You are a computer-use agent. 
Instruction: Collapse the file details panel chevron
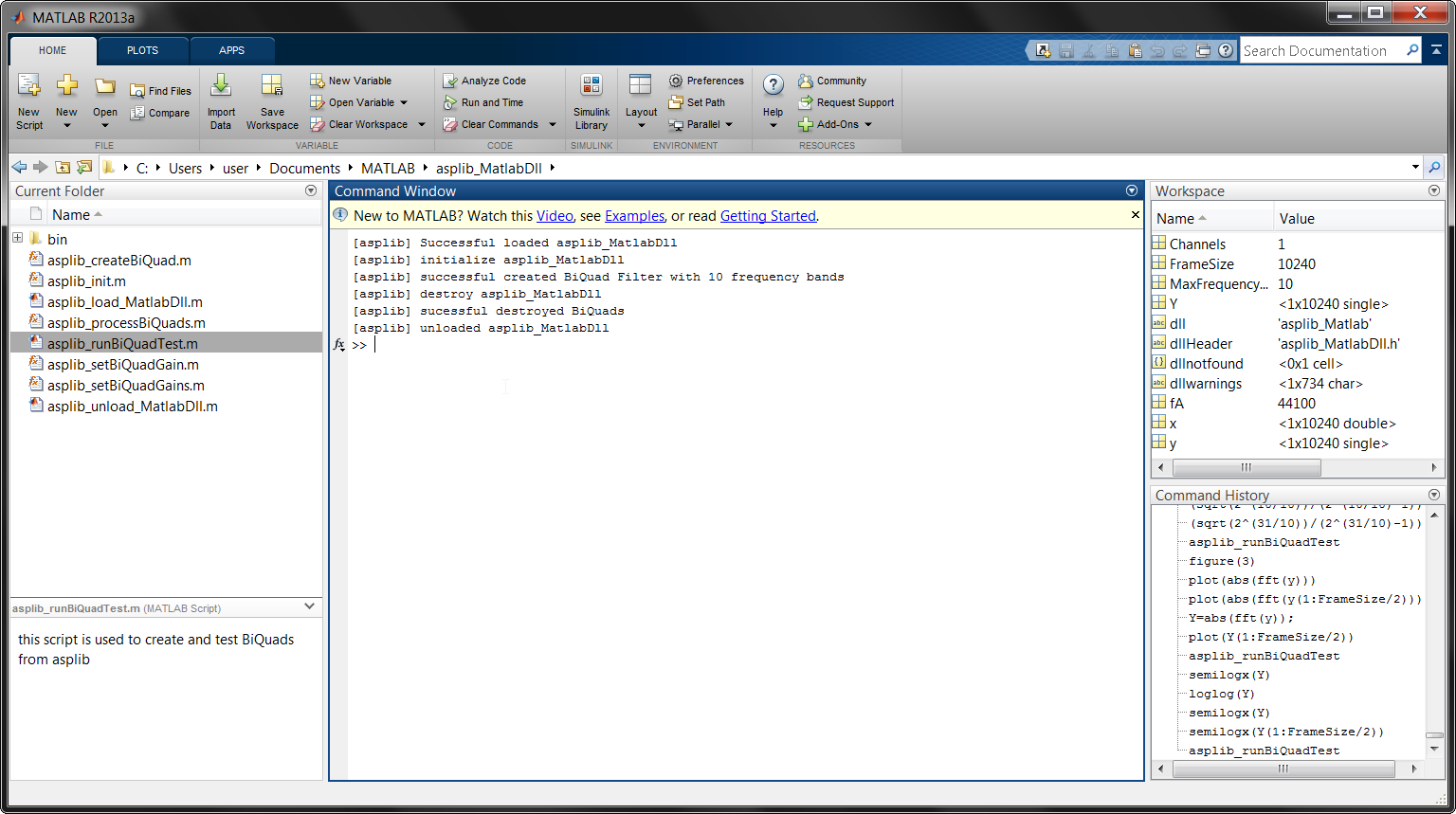[x=309, y=607]
